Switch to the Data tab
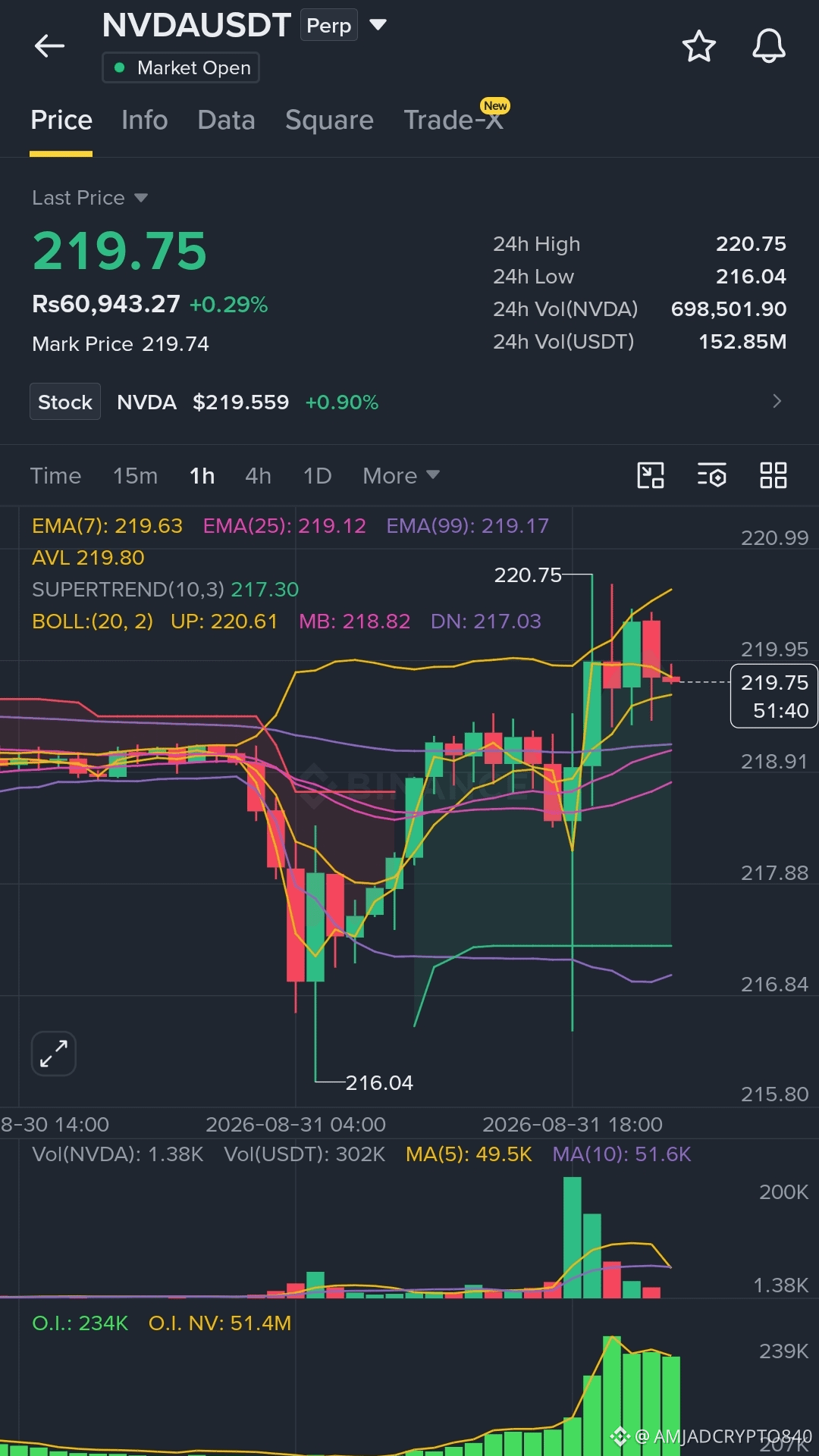 coord(226,120)
